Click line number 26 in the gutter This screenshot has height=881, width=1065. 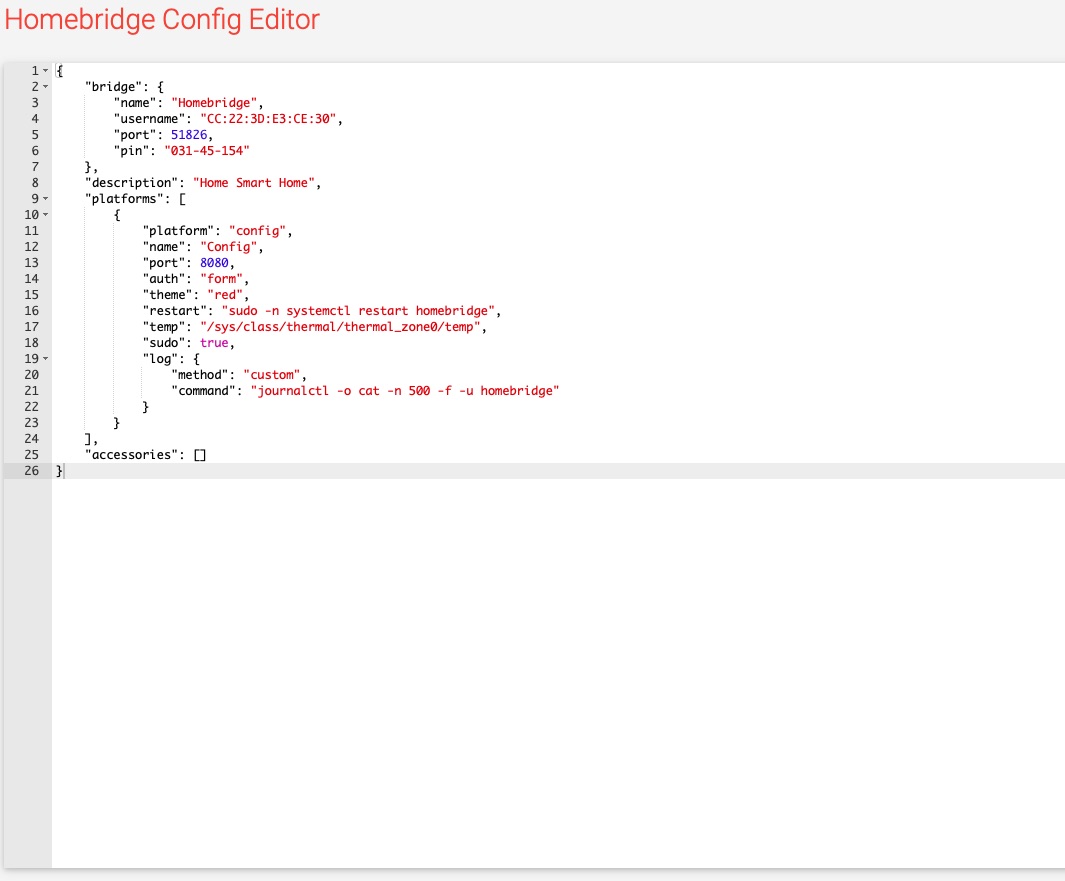point(32,471)
